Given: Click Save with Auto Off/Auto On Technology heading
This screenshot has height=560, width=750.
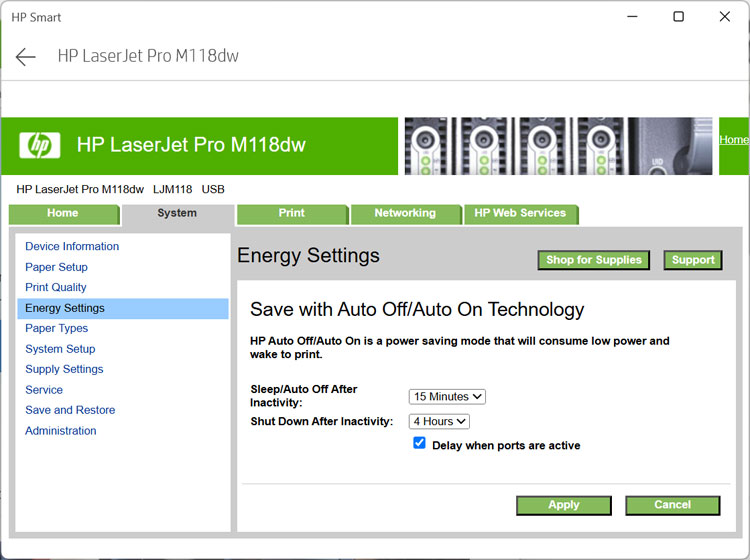Looking at the screenshot, I should click(417, 310).
